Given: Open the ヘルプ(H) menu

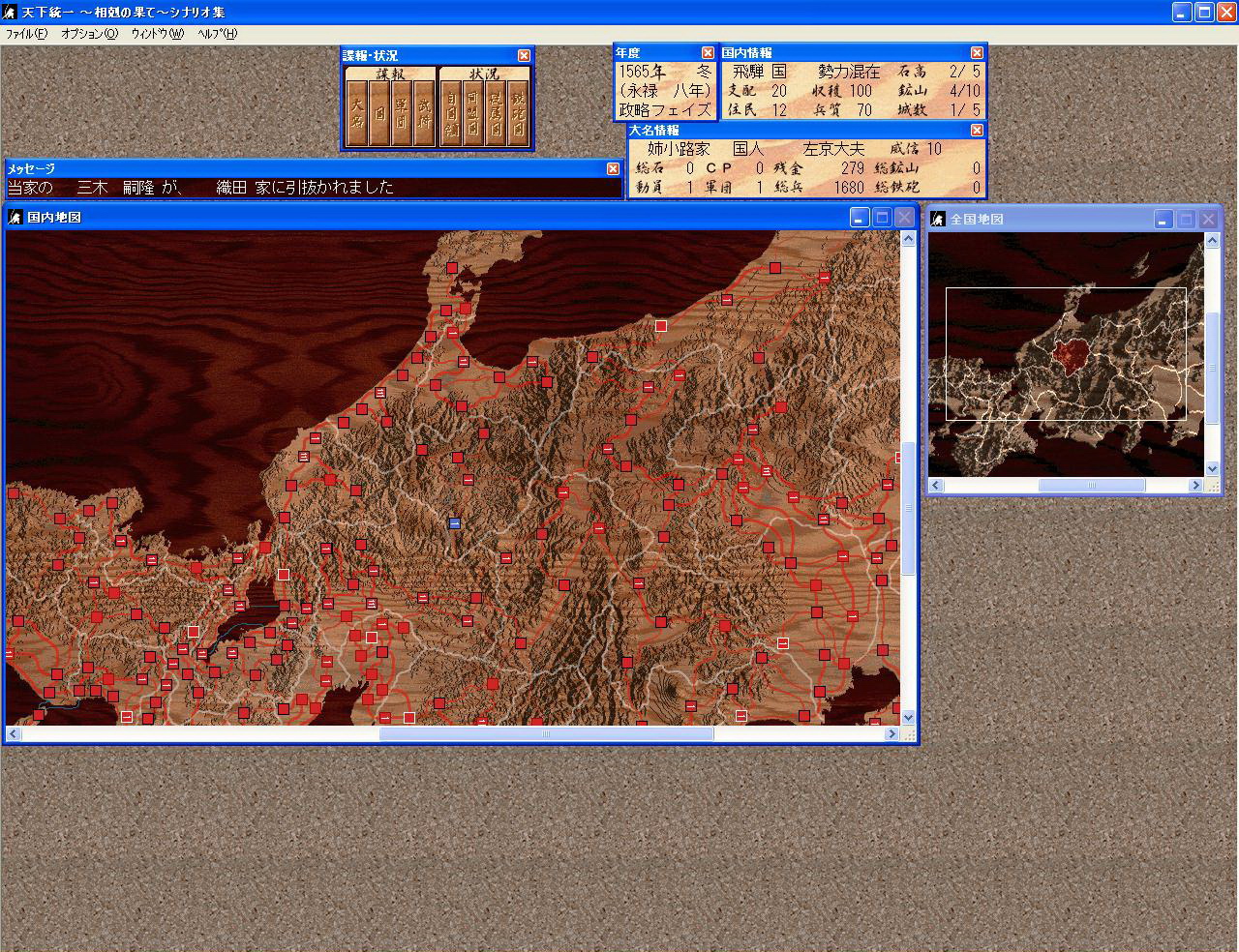Looking at the screenshot, I should pyautogui.click(x=217, y=33).
